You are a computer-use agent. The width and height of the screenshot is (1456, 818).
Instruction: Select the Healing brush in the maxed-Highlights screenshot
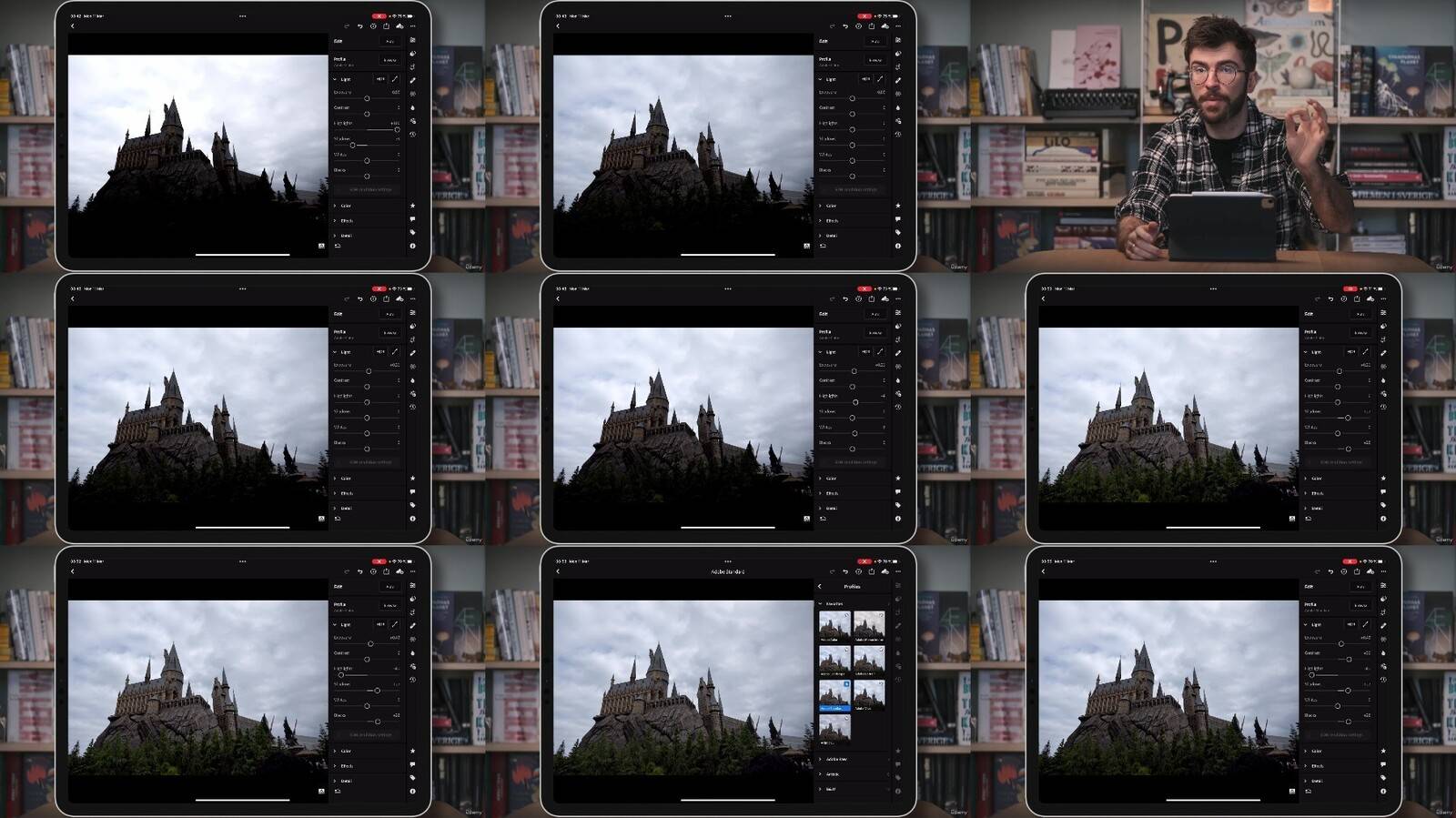(x=412, y=80)
